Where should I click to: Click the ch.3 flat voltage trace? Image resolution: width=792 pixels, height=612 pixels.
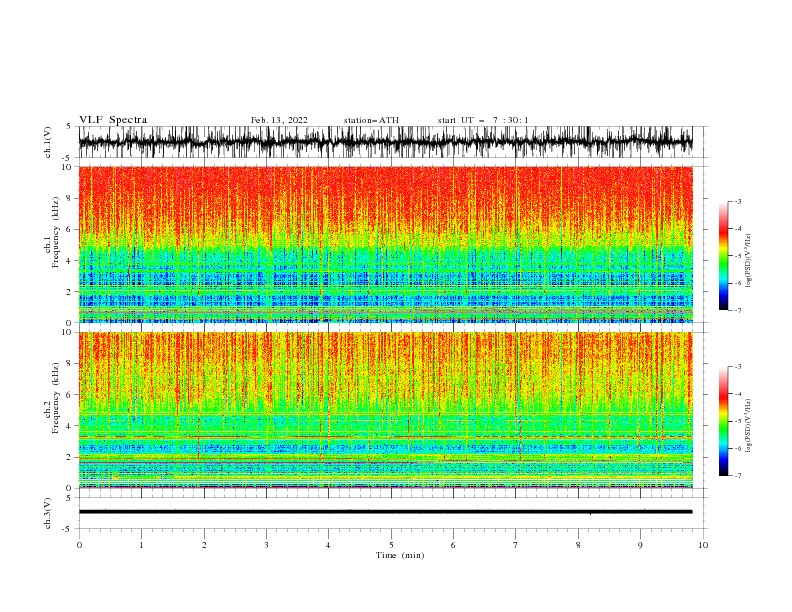(385, 512)
